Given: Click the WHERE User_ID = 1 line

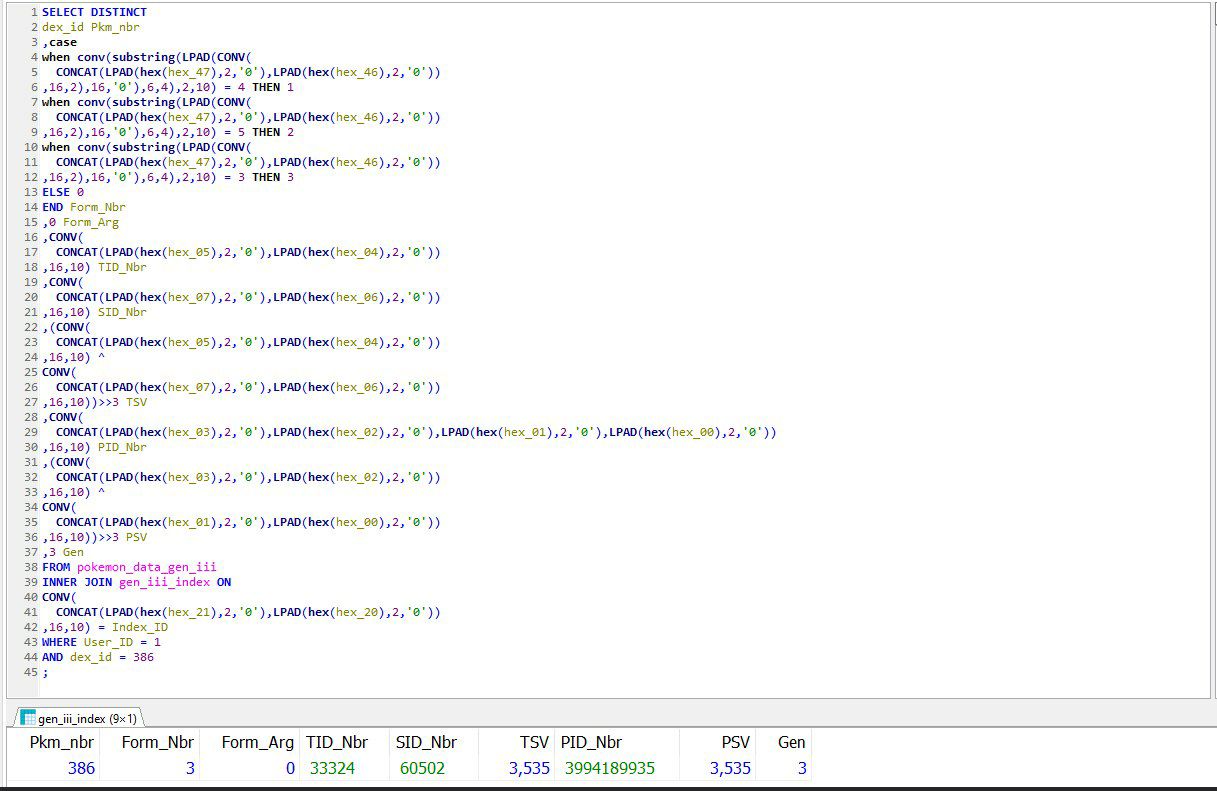Looking at the screenshot, I should [x=101, y=642].
